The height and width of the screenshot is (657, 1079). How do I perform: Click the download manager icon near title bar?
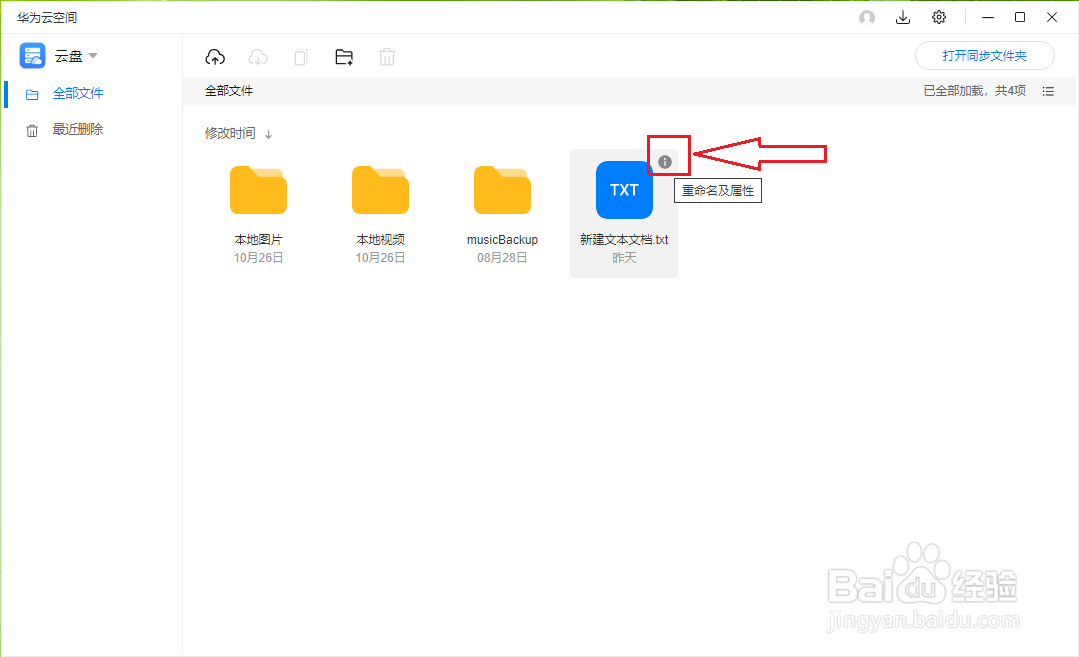(902, 17)
